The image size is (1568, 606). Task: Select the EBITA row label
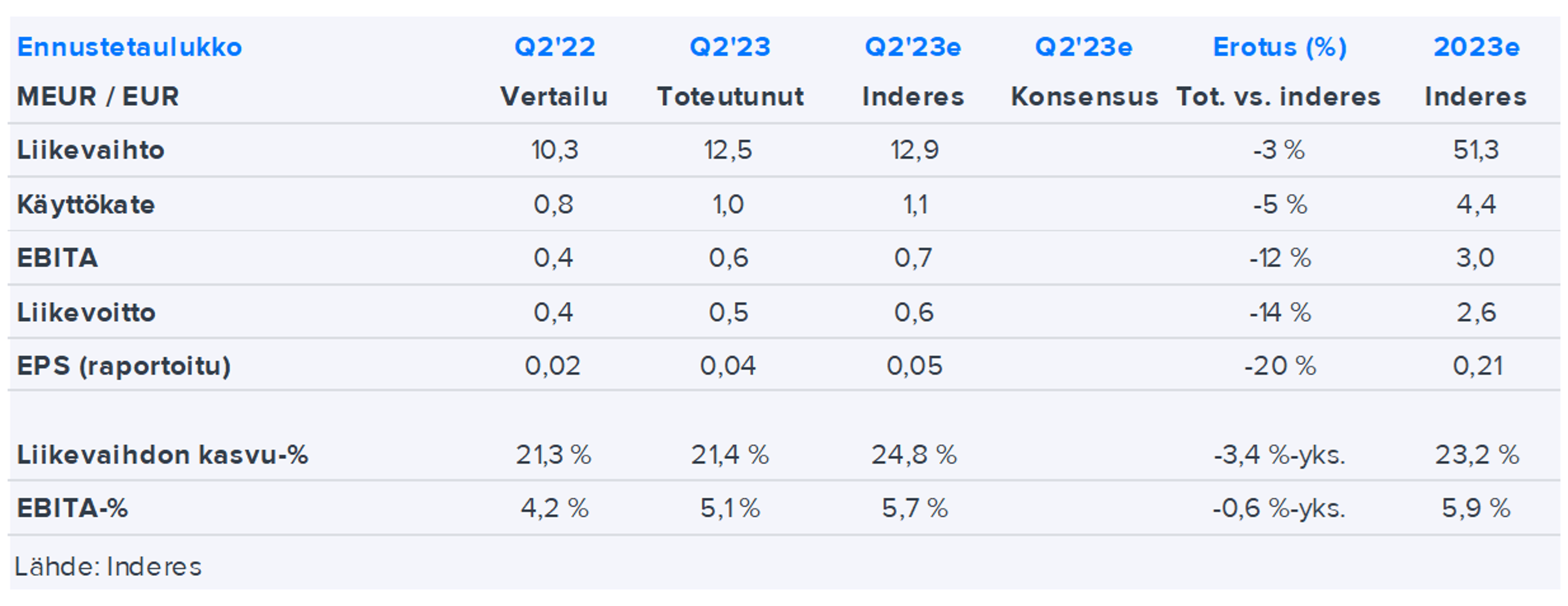(57, 257)
